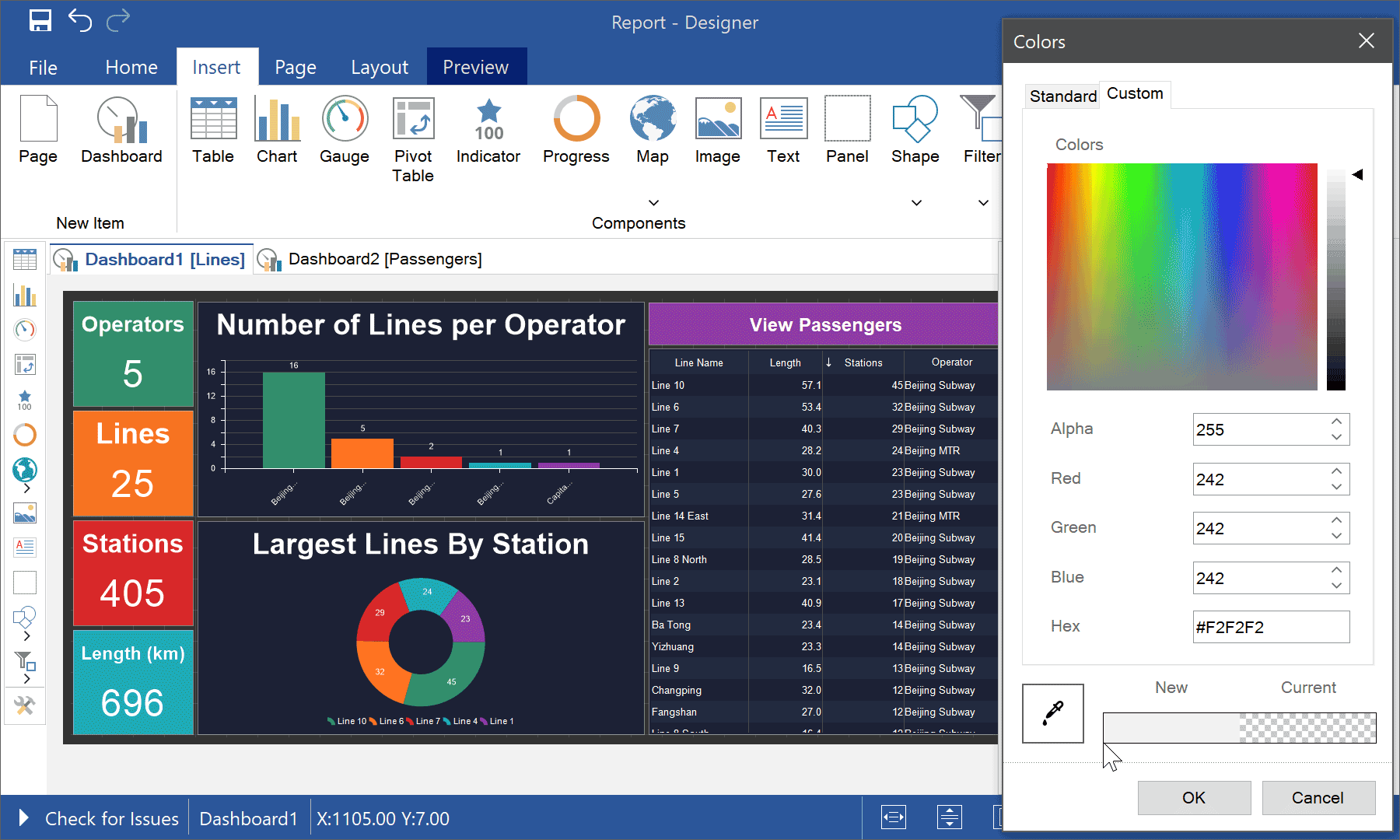Switch to the Standard colors tab

(1062, 96)
